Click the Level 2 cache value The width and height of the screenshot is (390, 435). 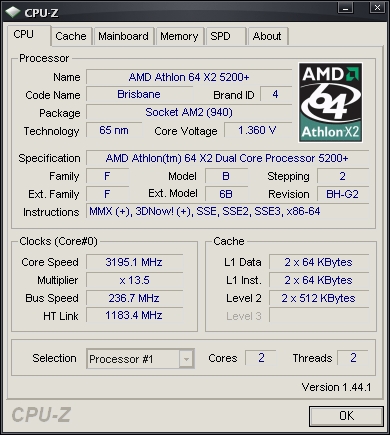319,298
